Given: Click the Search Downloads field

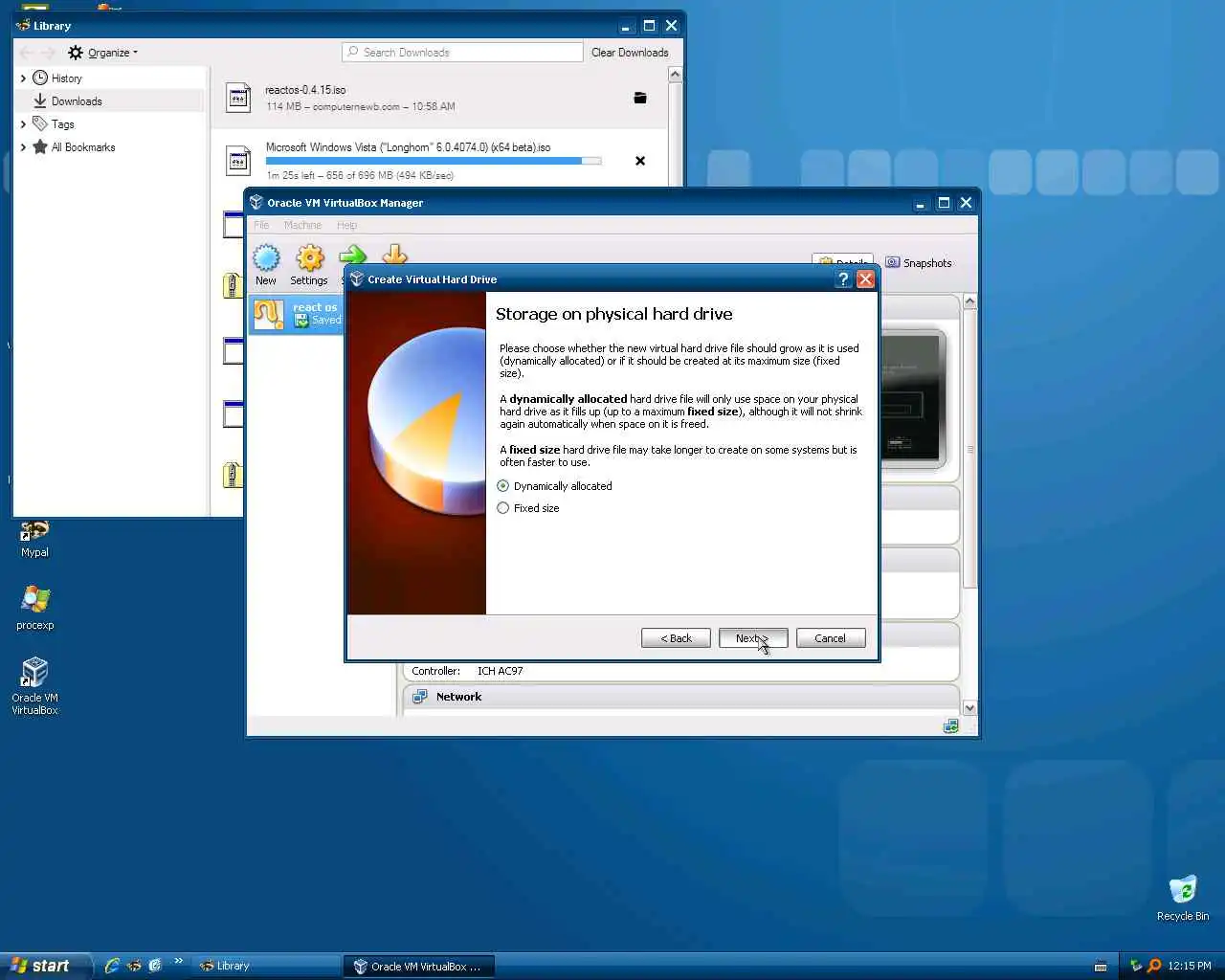Looking at the screenshot, I should point(462,53).
